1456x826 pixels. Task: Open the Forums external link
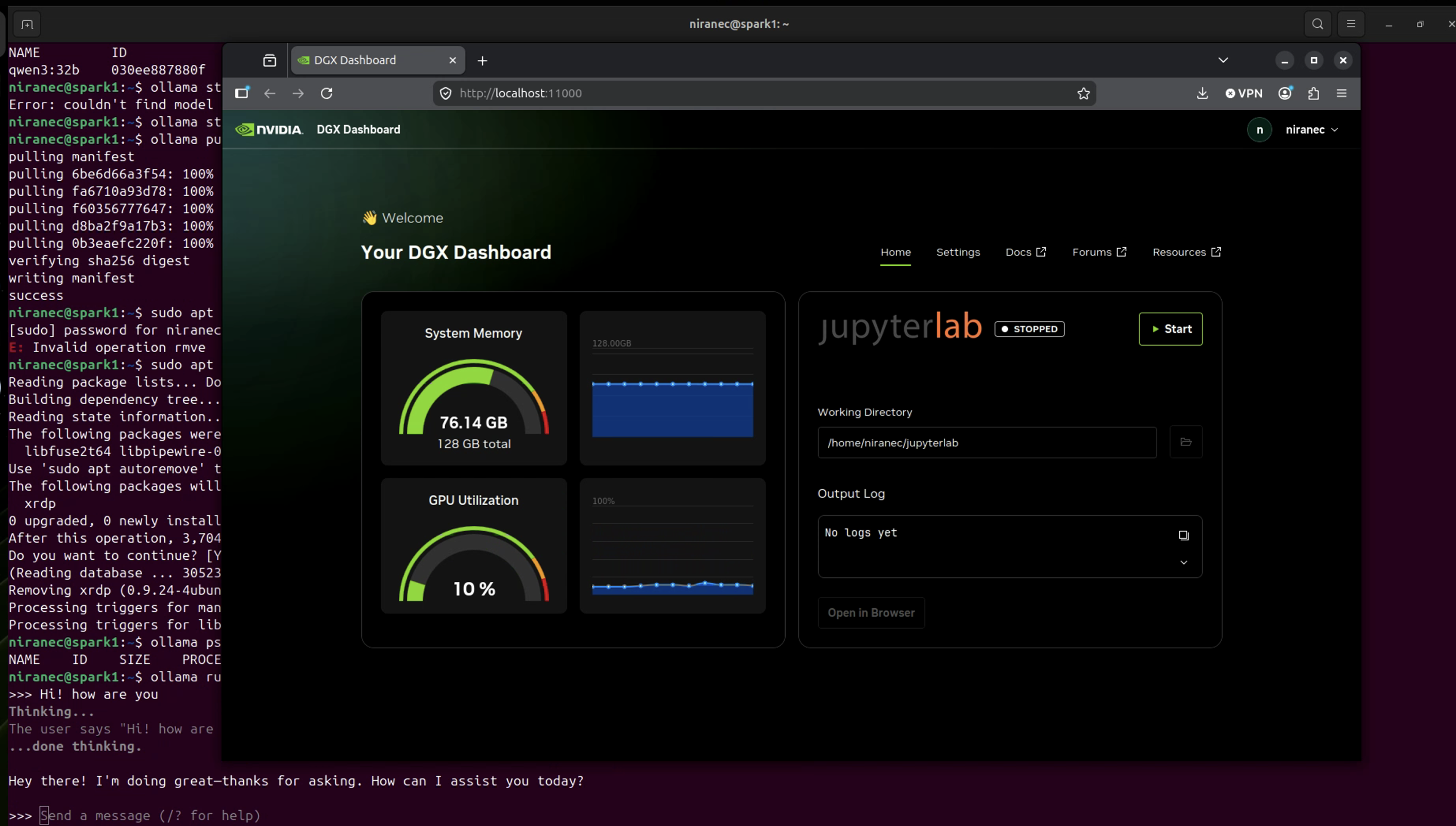click(x=1099, y=252)
